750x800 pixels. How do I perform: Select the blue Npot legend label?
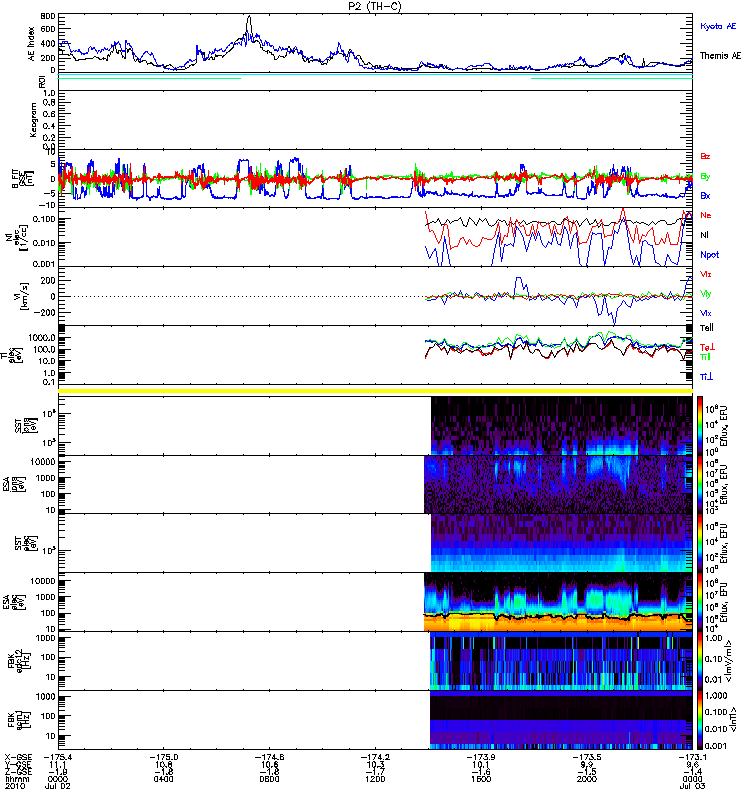click(710, 255)
